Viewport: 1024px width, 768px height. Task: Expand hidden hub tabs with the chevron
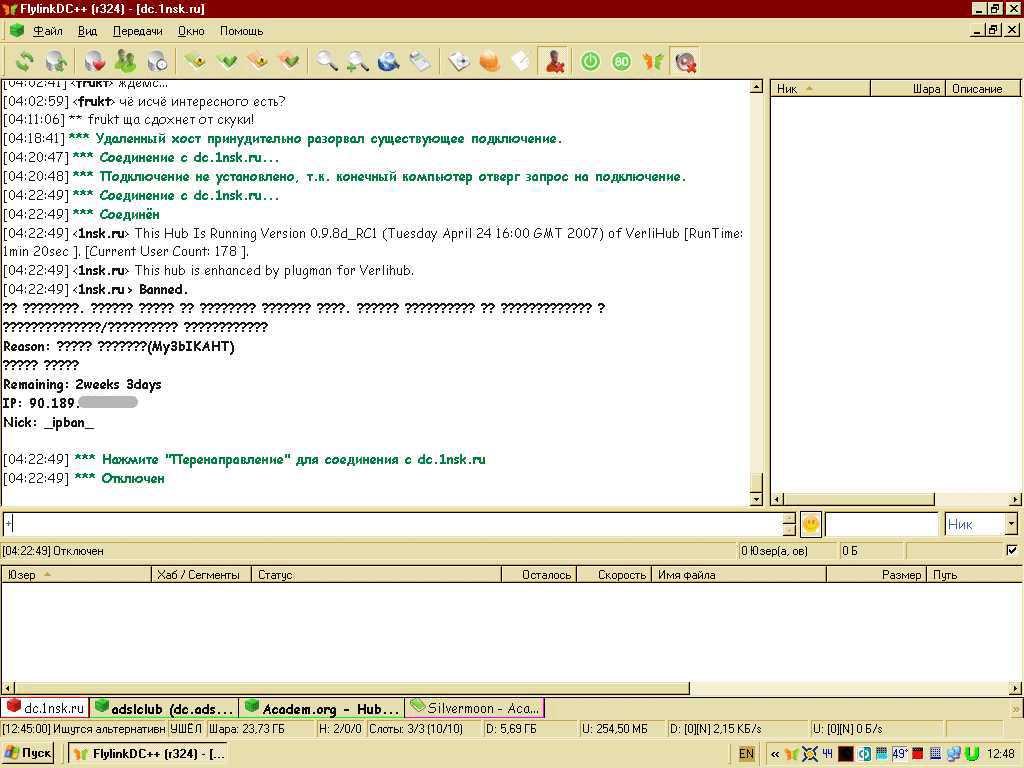point(1015,708)
